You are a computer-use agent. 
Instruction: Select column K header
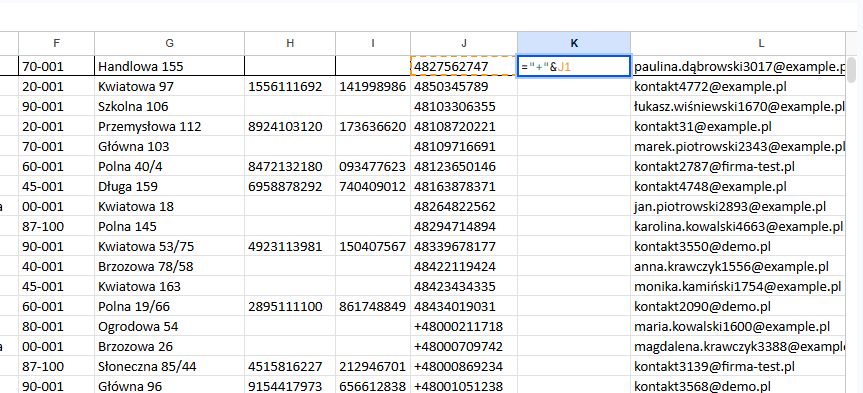pyautogui.click(x=574, y=43)
